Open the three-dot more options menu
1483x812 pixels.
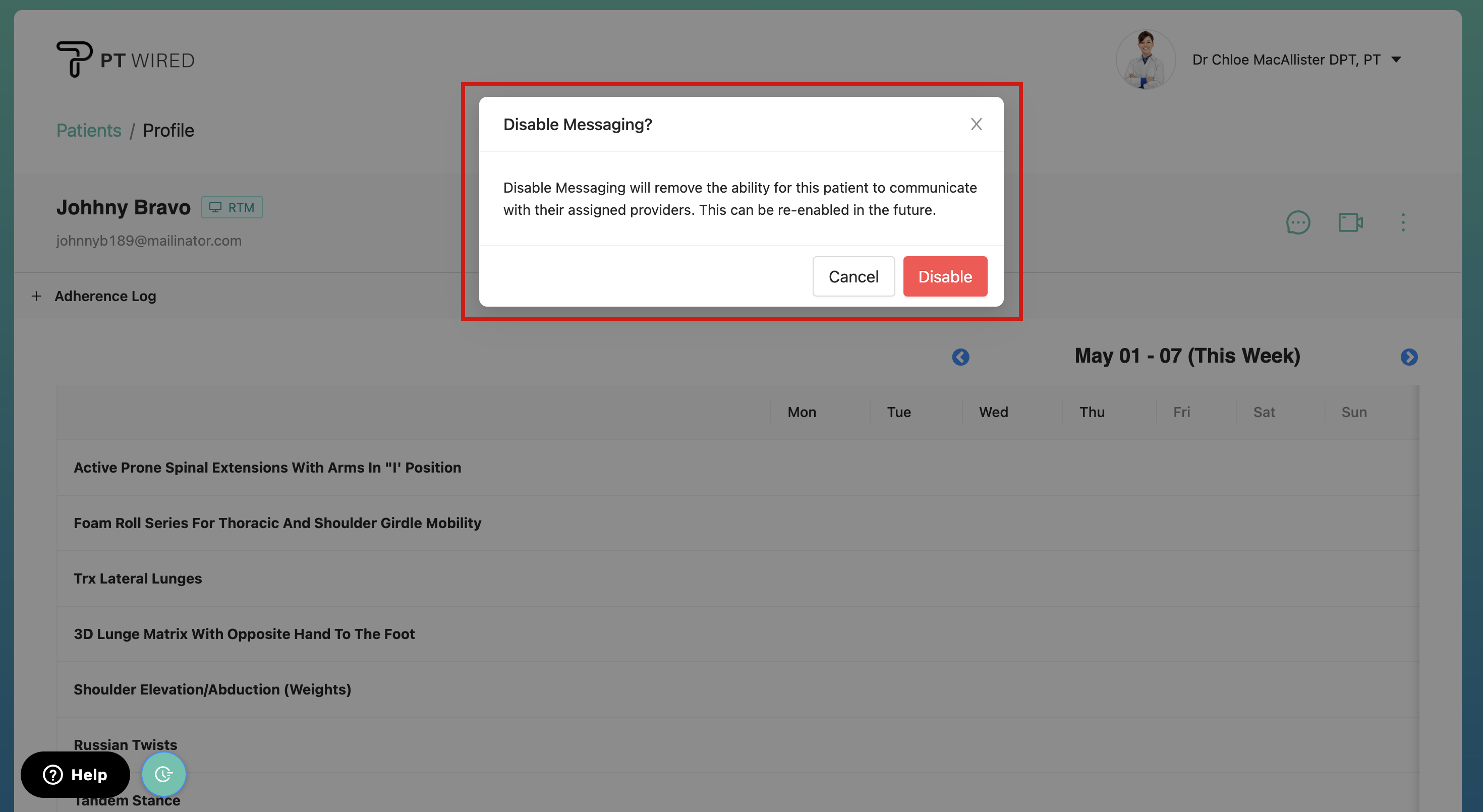(x=1403, y=223)
